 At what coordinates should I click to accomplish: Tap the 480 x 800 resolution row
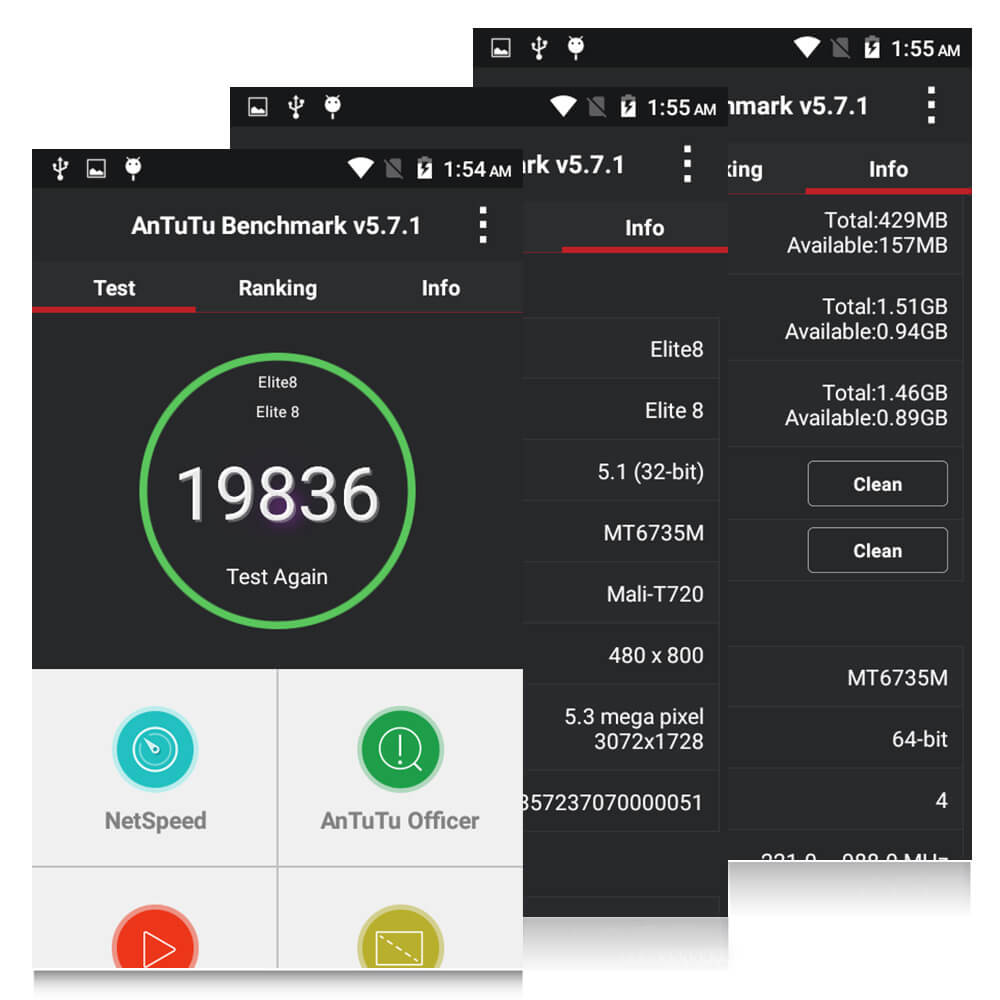point(621,655)
